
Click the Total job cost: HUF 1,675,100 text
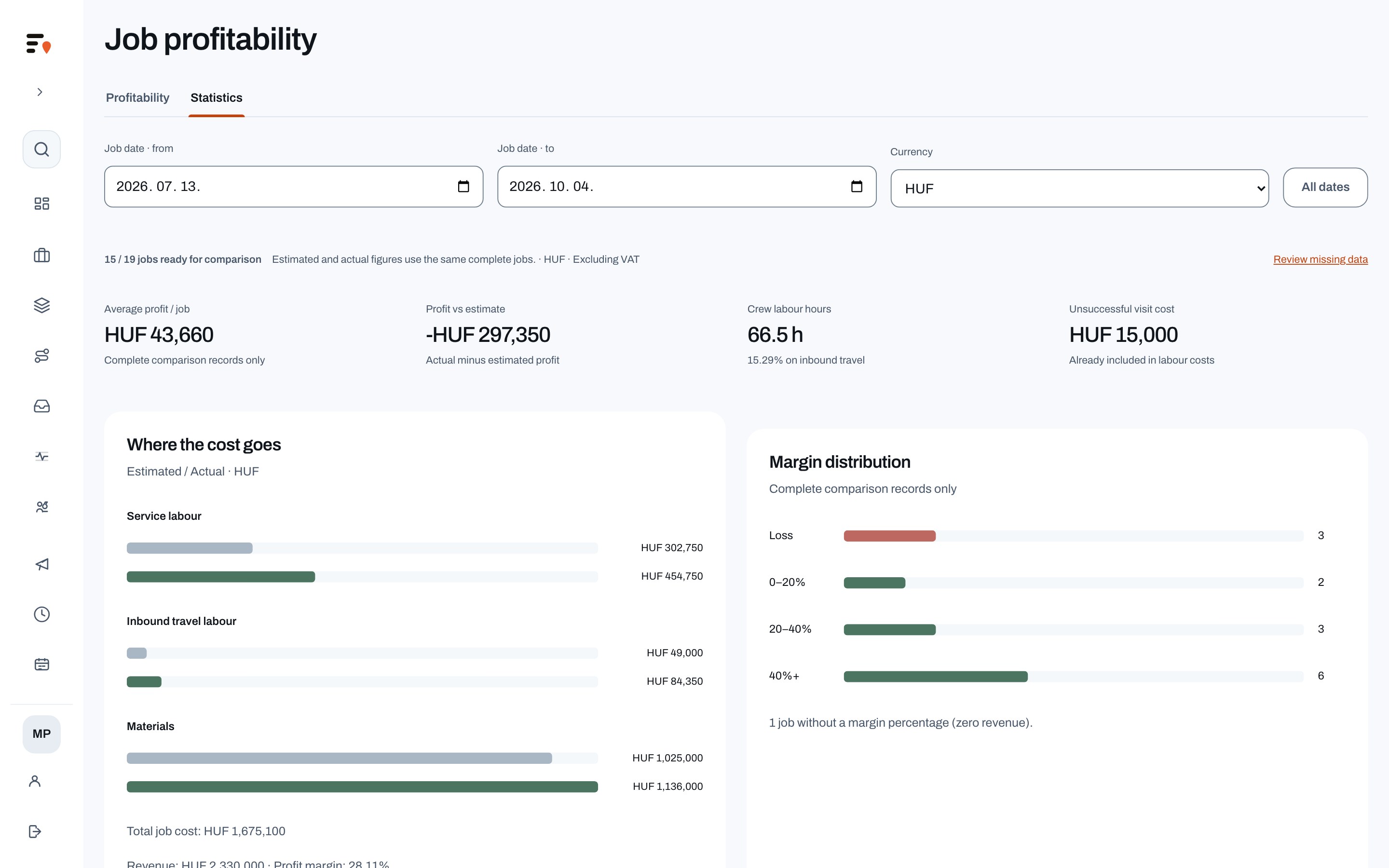click(x=206, y=831)
